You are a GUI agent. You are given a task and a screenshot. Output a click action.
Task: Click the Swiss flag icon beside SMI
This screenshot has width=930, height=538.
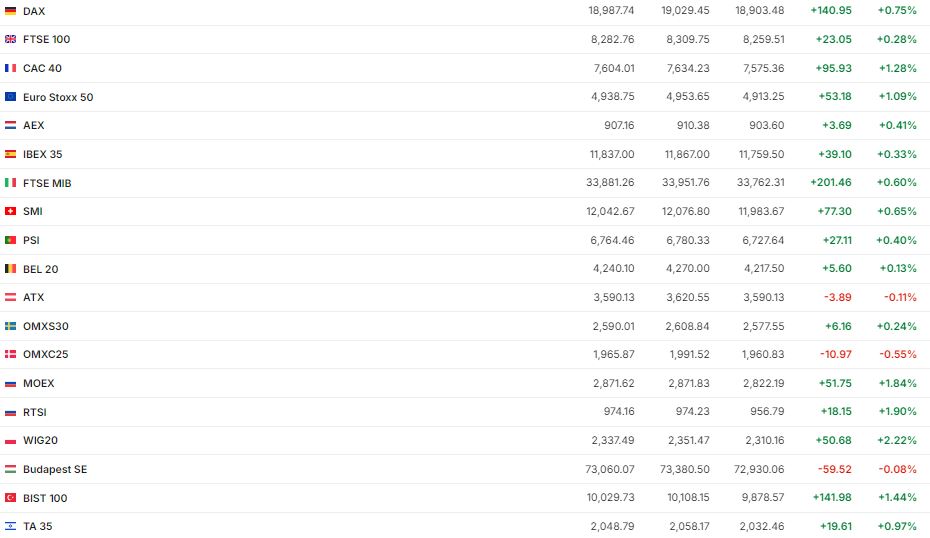tap(10, 211)
